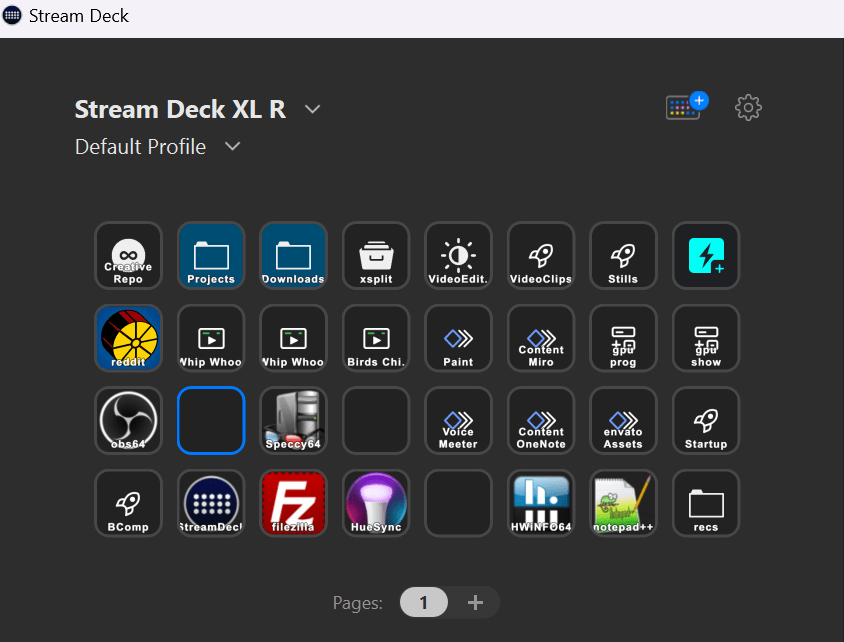This screenshot has height=642, width=844.
Task: Select the empty key between Speccy64 and Voice Meeter
Action: point(376,421)
